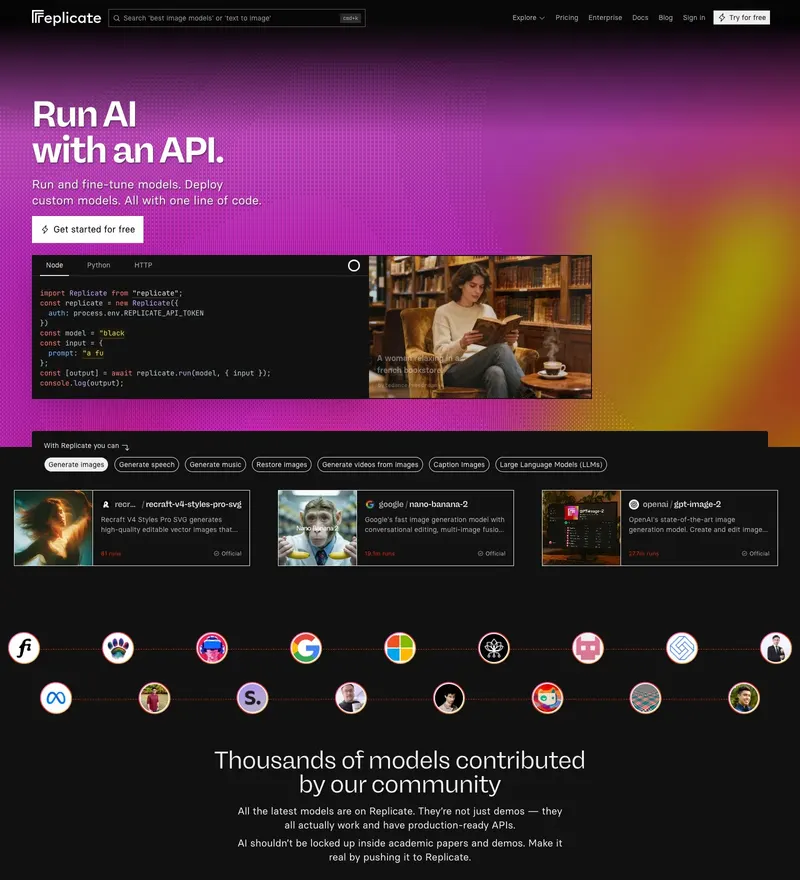Open the openai/gpt-image-2 model title

point(682,504)
